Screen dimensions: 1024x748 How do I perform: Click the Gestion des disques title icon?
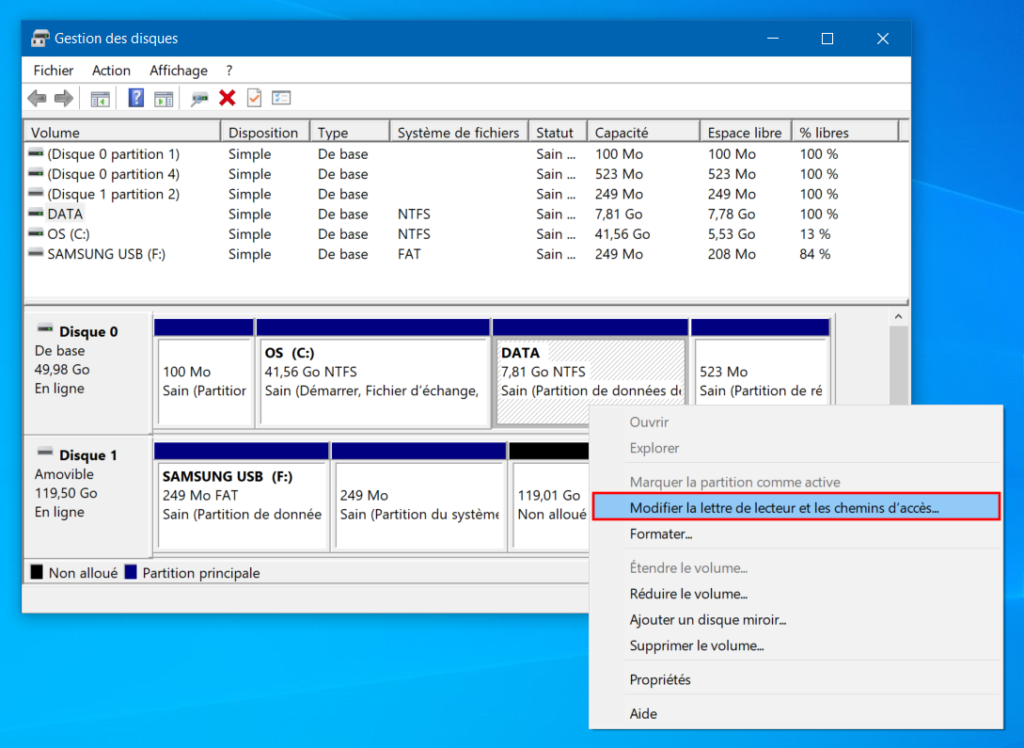tap(40, 39)
